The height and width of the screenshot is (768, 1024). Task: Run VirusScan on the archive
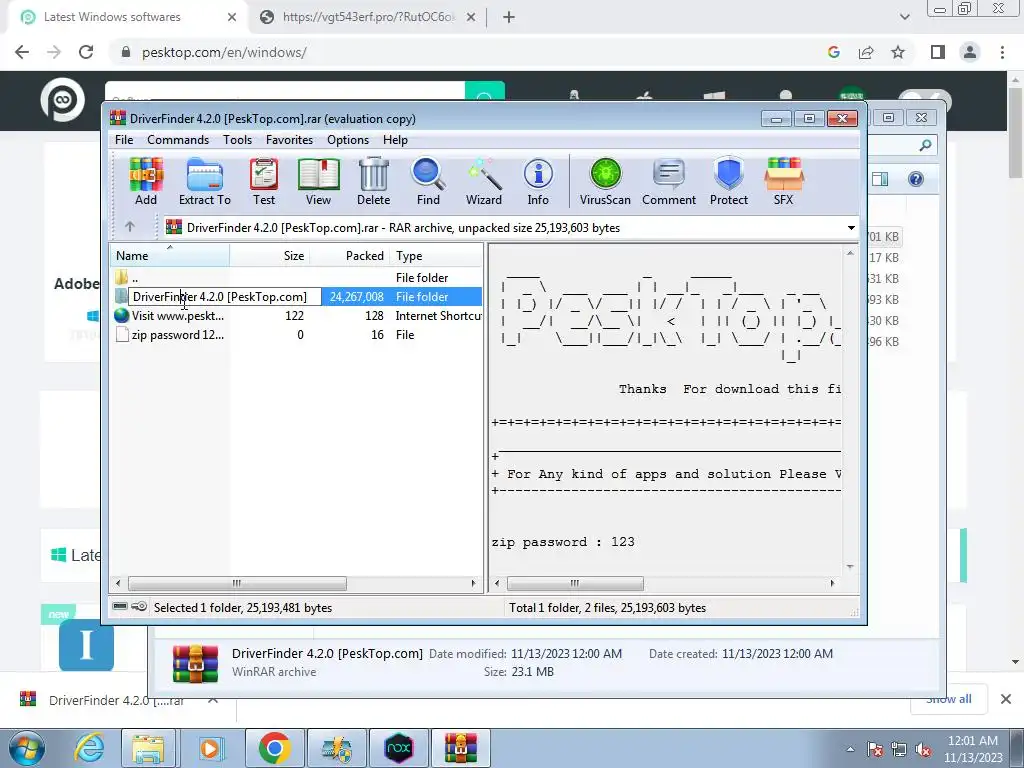[605, 182]
